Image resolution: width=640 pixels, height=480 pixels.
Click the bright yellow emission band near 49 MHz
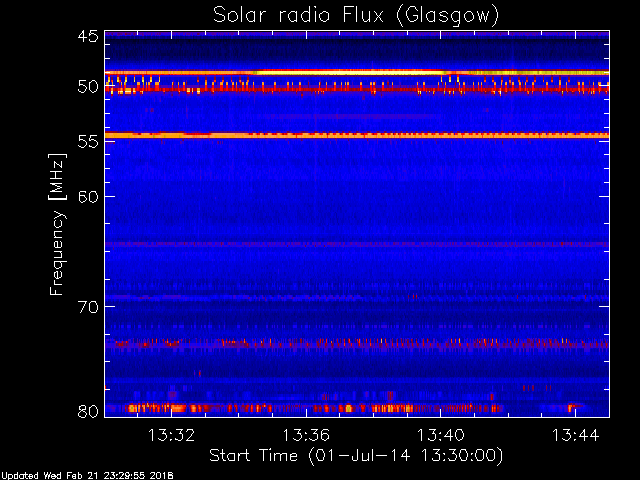(x=357, y=73)
